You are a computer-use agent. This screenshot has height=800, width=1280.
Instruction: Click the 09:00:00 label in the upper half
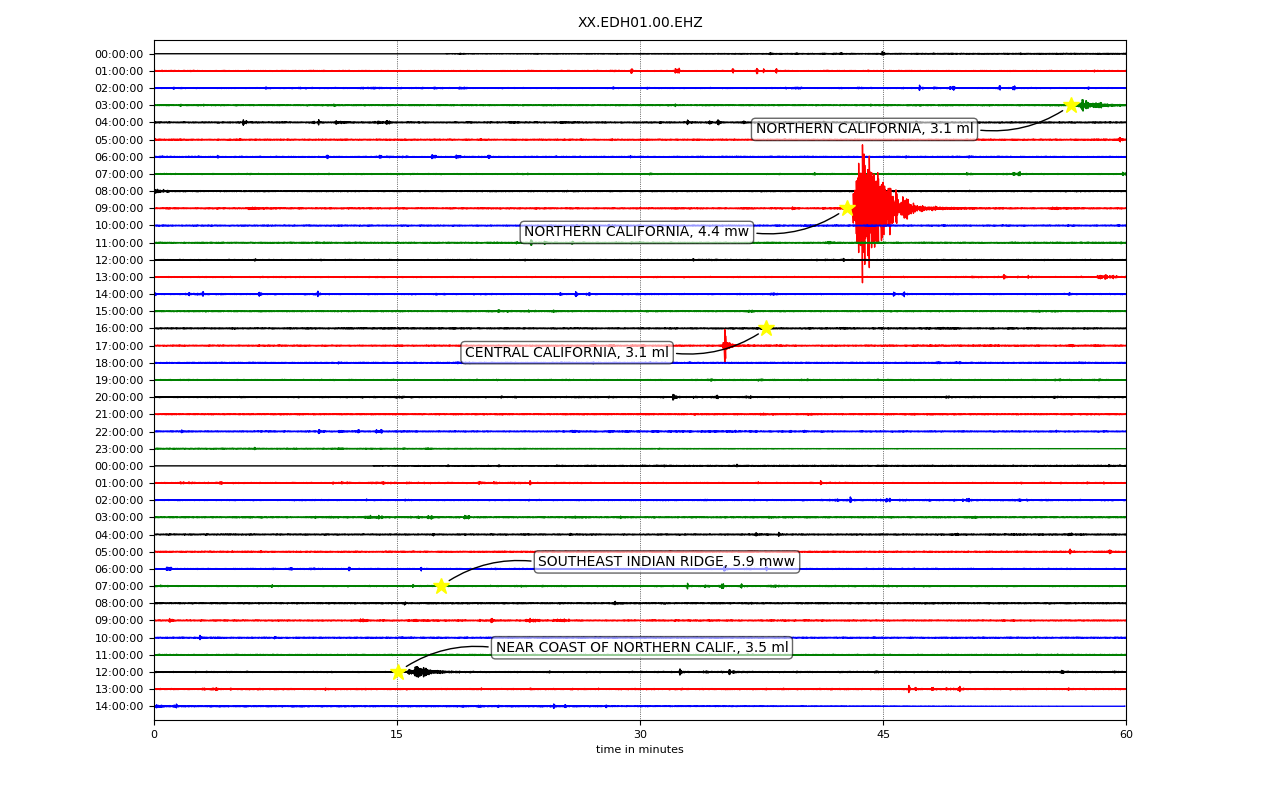point(119,208)
